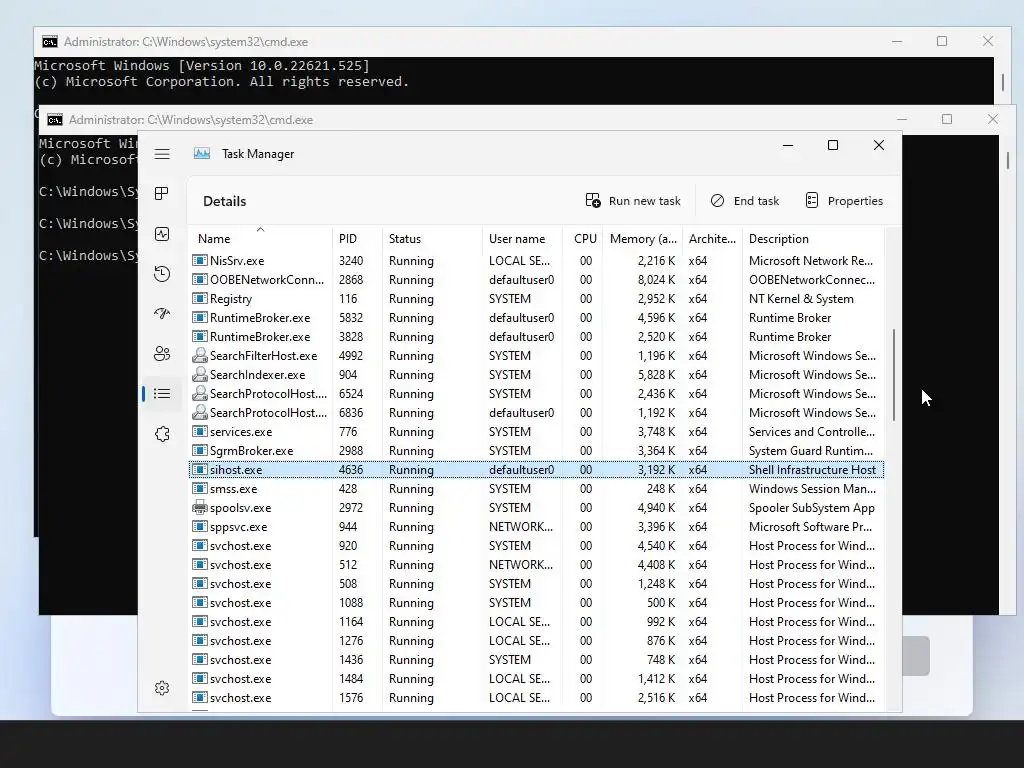1024x768 pixels.
Task: Open the Services page icon in sidebar
Action: pyautogui.click(x=162, y=434)
